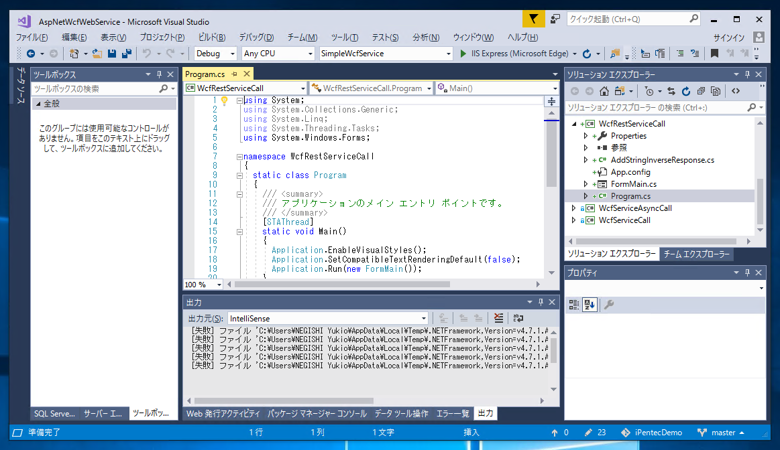Click the Solution Explorer view switch icon

click(619, 91)
